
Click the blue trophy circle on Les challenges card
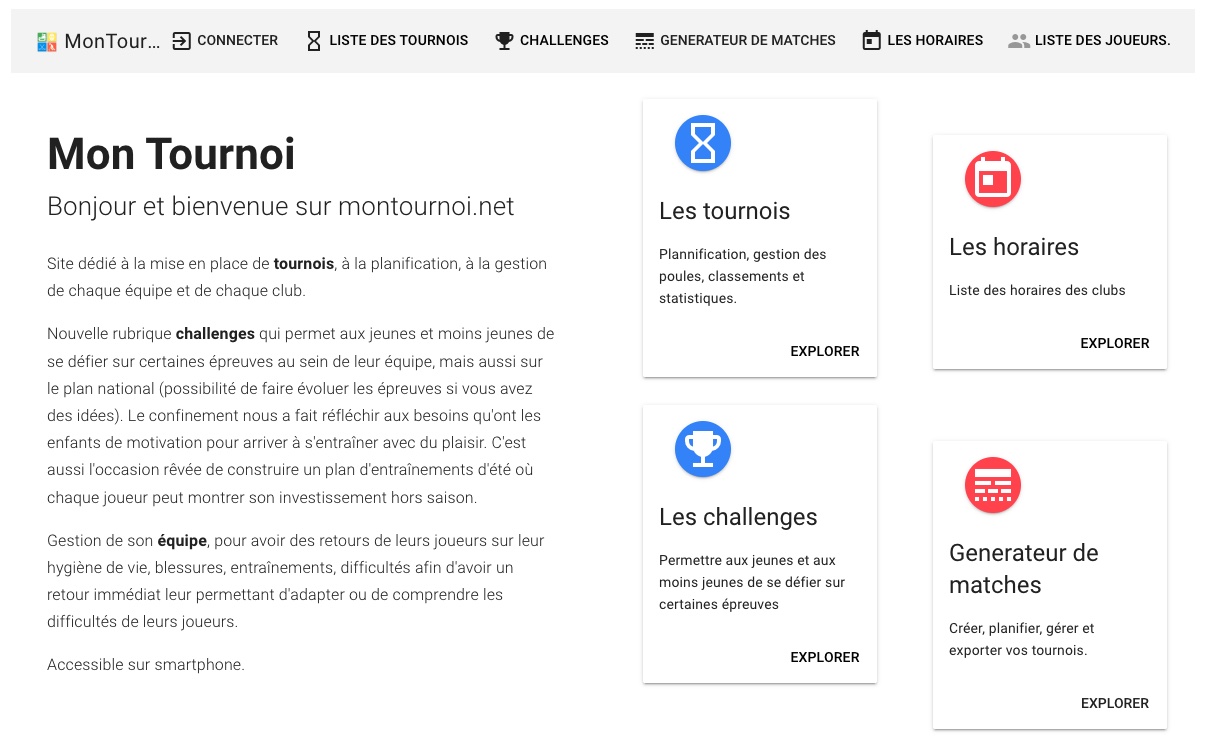click(x=703, y=449)
